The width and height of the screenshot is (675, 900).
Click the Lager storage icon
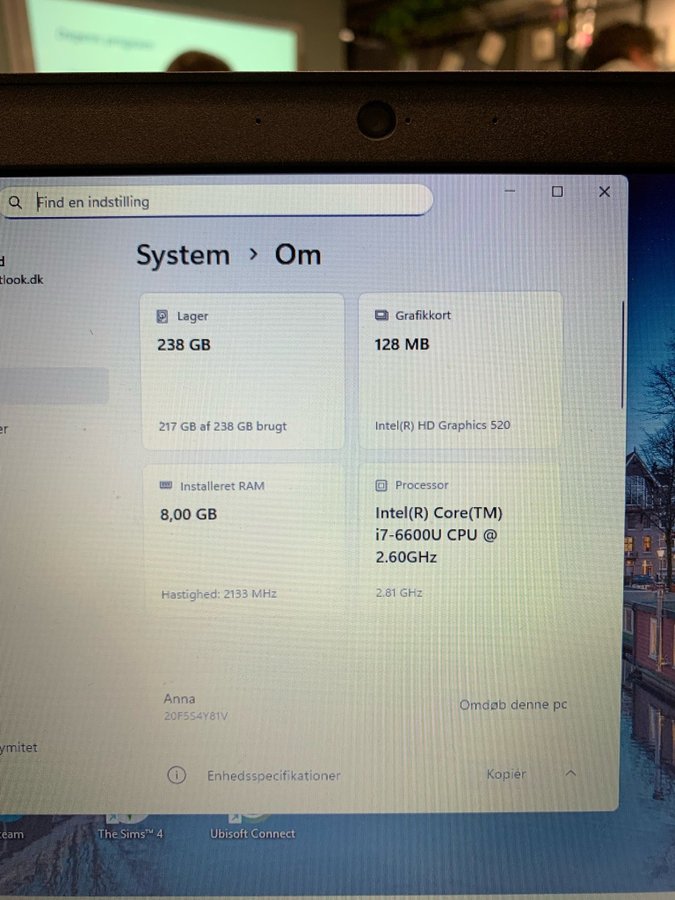point(163,316)
